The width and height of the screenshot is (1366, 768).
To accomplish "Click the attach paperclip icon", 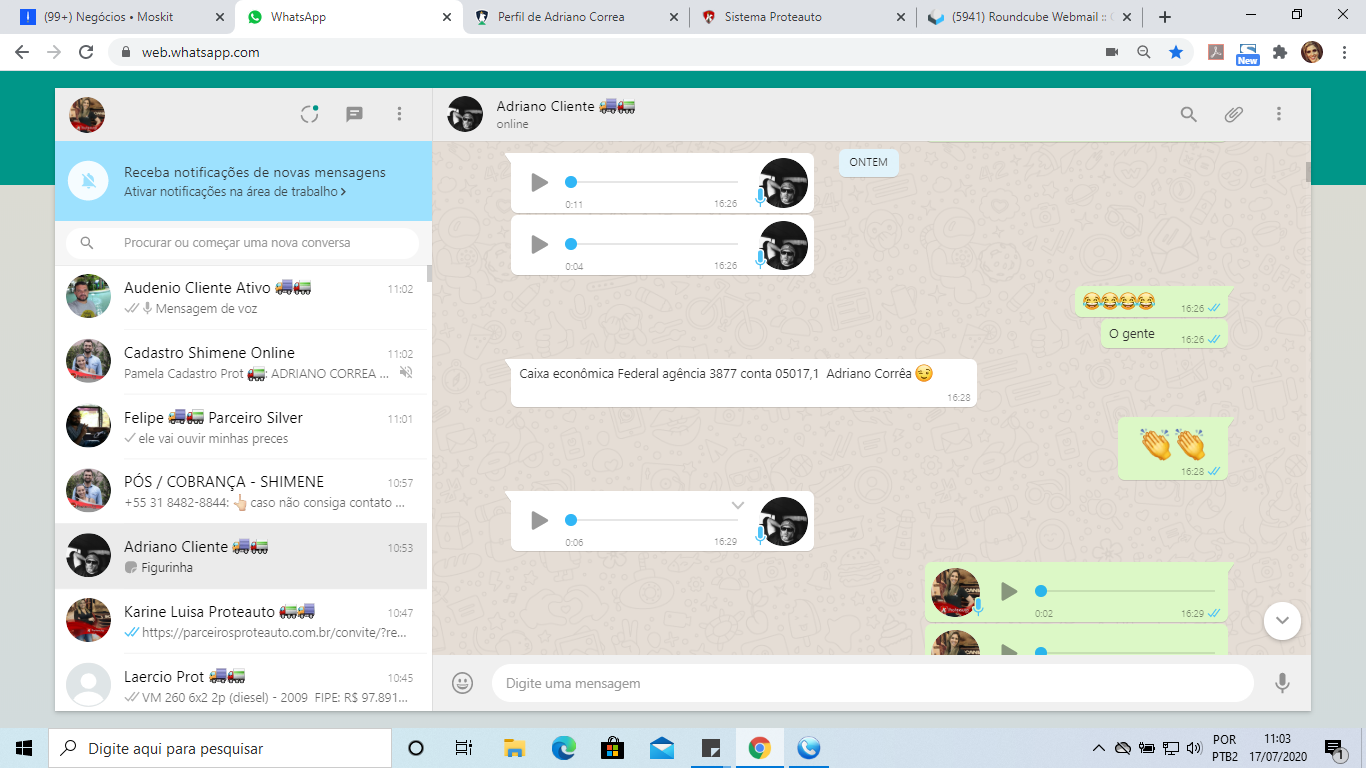I will [1233, 114].
